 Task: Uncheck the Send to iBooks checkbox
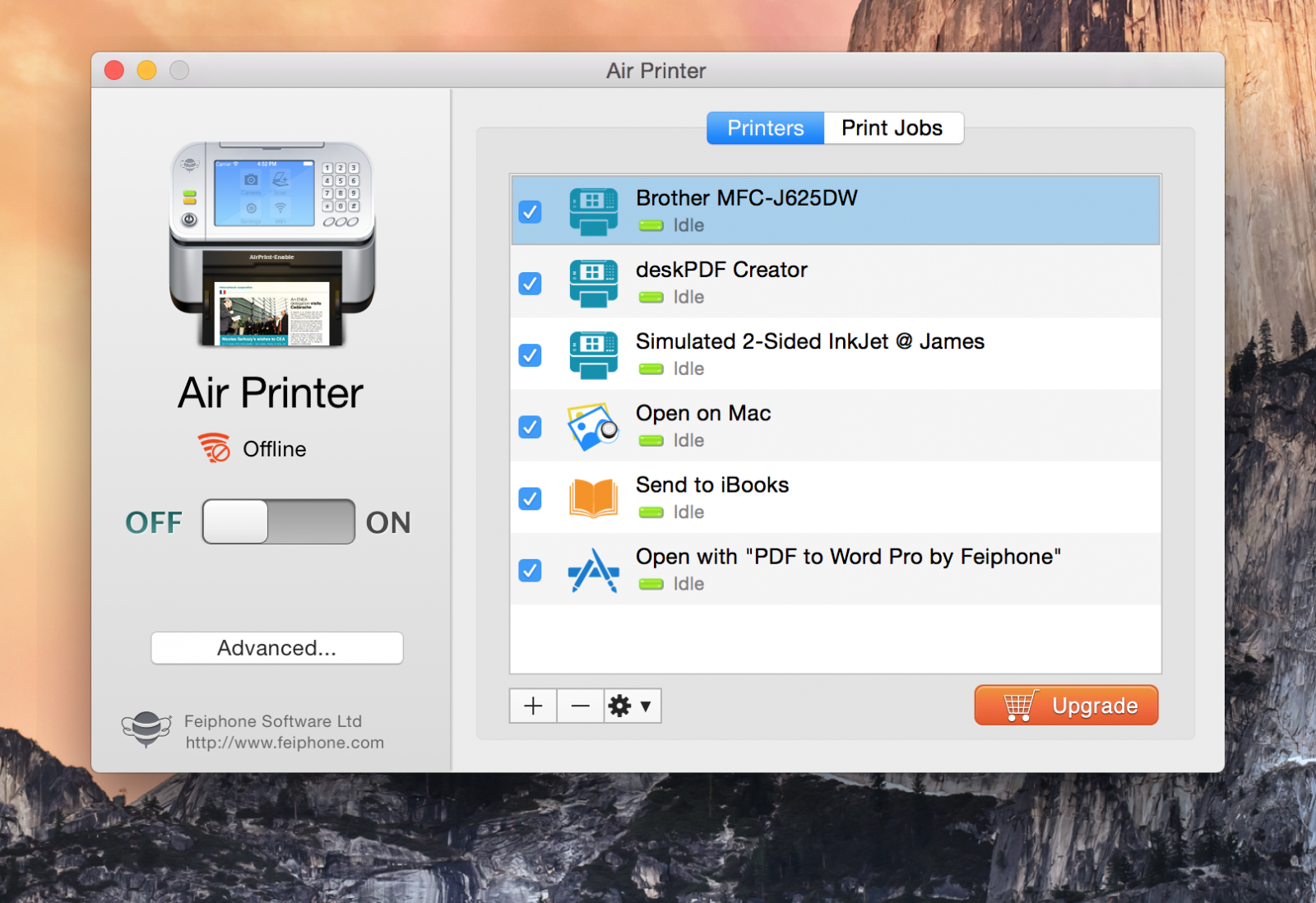[x=531, y=498]
